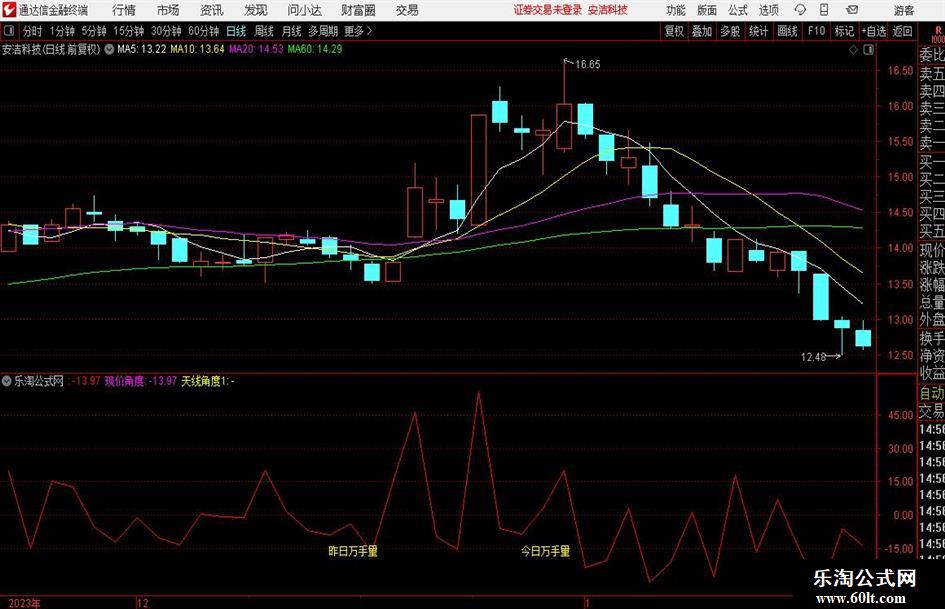Click the 现价角度 indicator label

pyautogui.click(x=125, y=381)
